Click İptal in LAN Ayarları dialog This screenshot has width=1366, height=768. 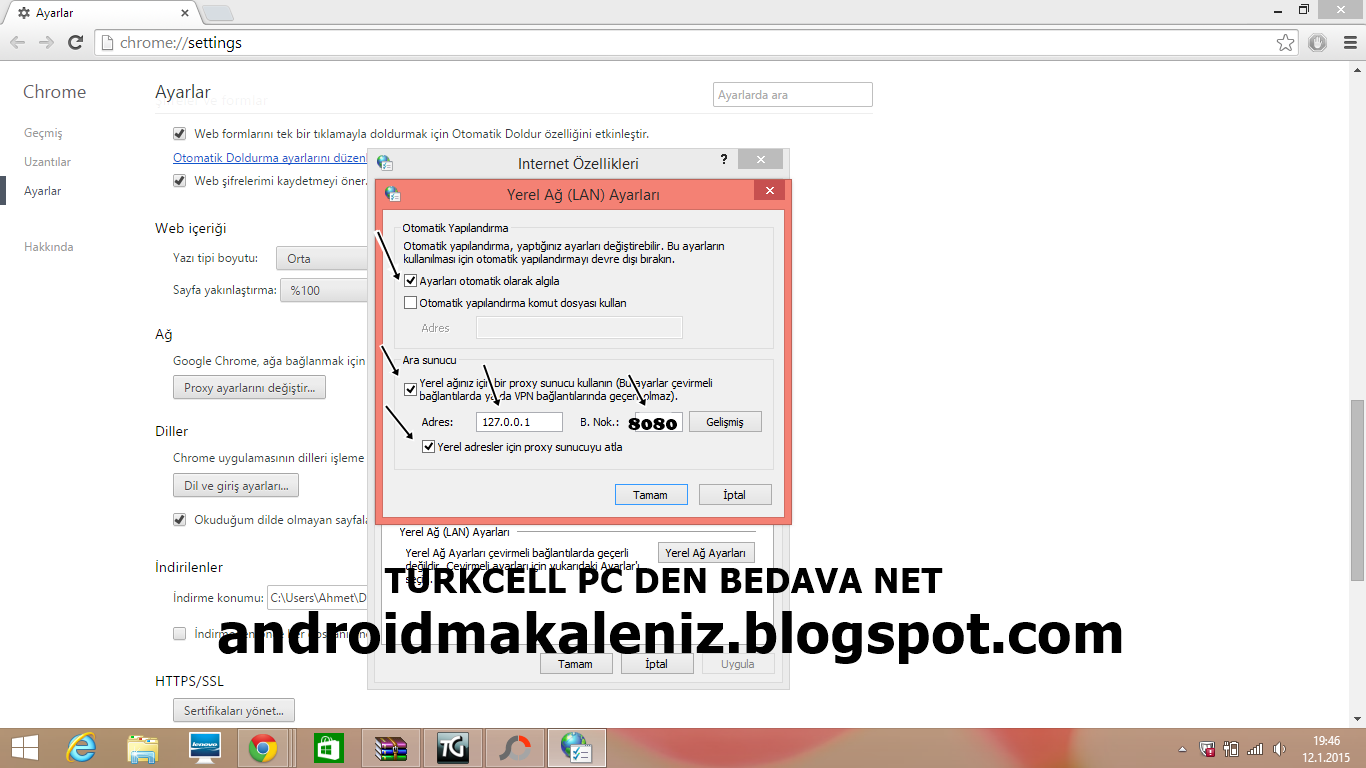coord(735,495)
